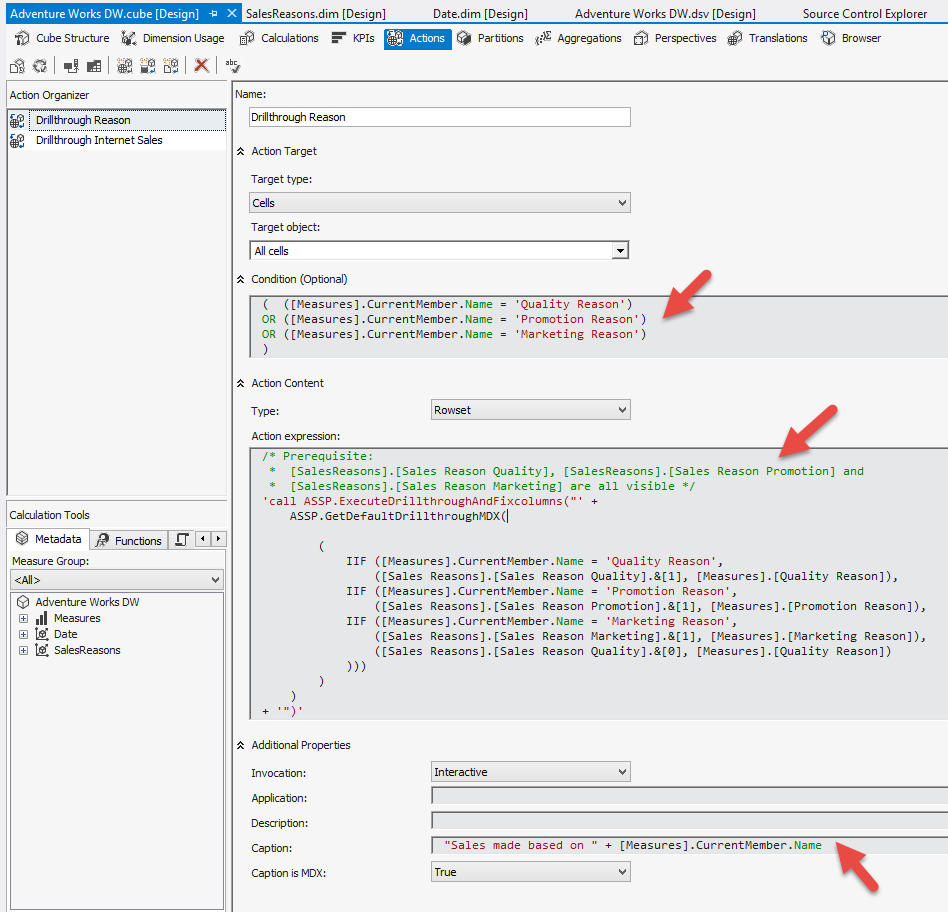Screen dimensions: 948x912
Task: Switch to the Functions tab
Action: [129, 540]
